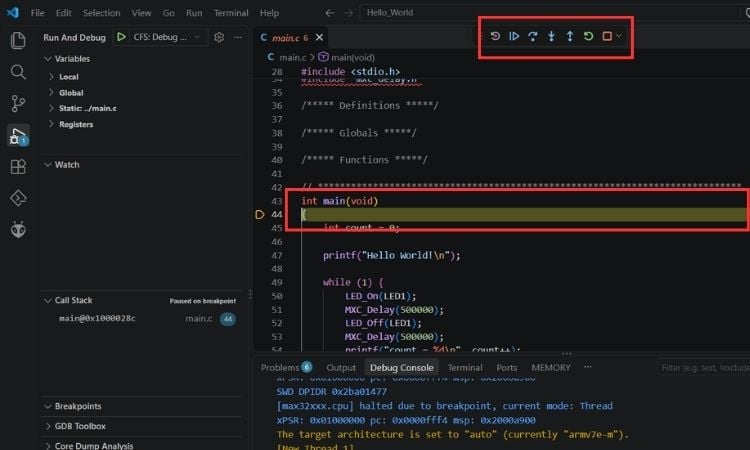Open the Extensions view icon
This screenshot has height=450, width=750.
(18, 166)
